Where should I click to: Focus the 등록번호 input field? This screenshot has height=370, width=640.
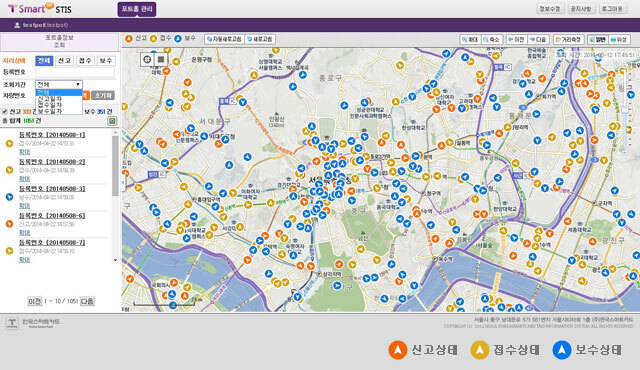click(x=75, y=72)
